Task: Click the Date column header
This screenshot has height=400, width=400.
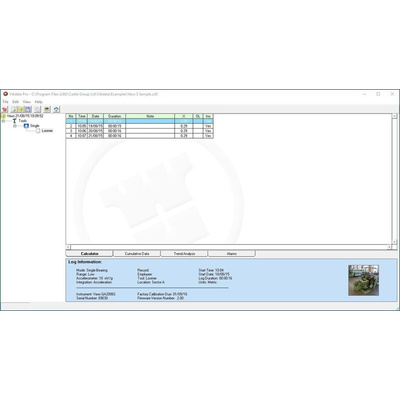Action: [96, 116]
